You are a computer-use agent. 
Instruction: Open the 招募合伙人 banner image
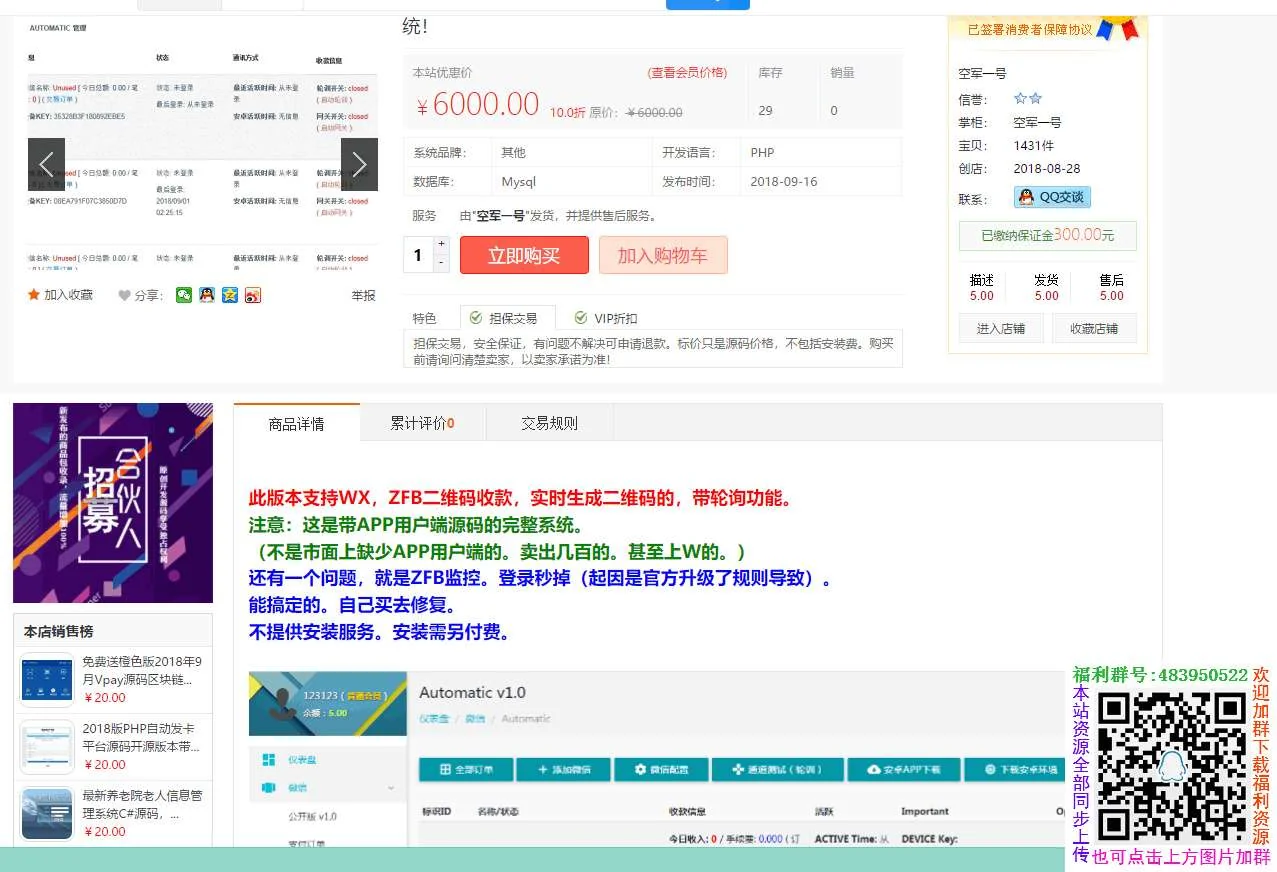[113, 502]
